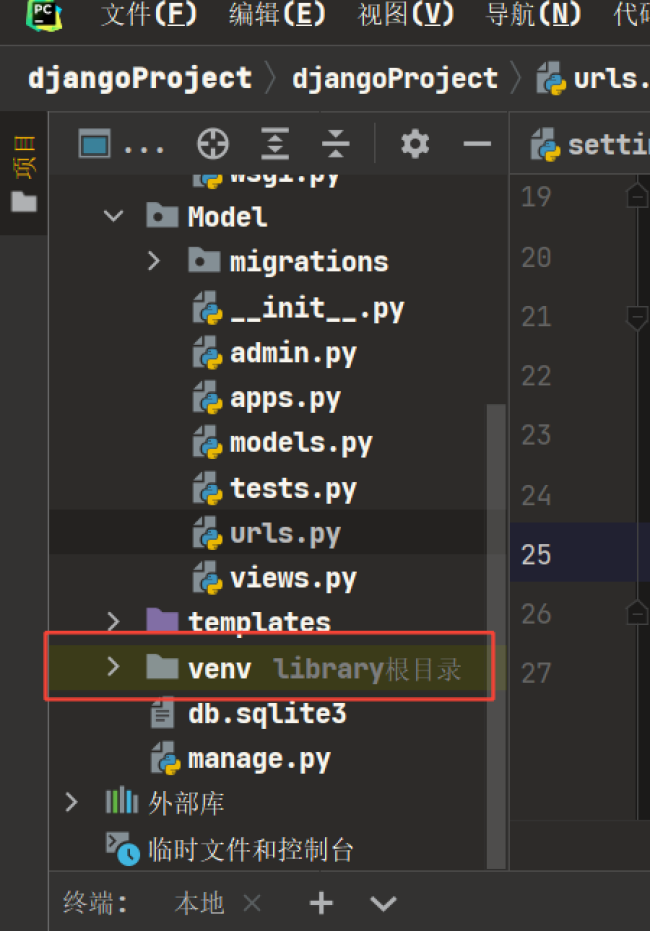Click the collapse all icon in project toolbar
The height and width of the screenshot is (931, 650).
pos(336,145)
